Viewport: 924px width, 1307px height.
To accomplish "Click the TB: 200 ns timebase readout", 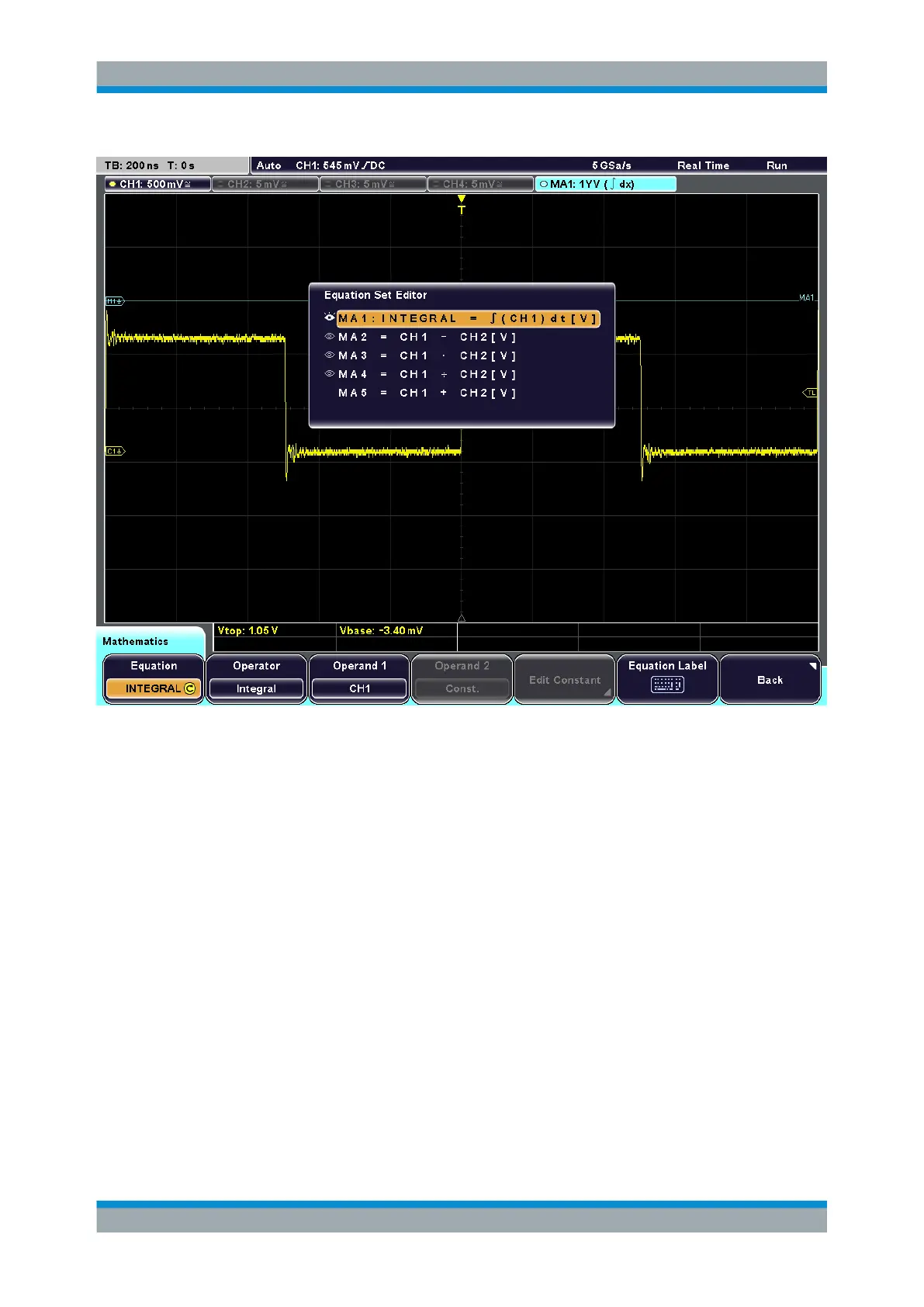I will coord(131,165).
